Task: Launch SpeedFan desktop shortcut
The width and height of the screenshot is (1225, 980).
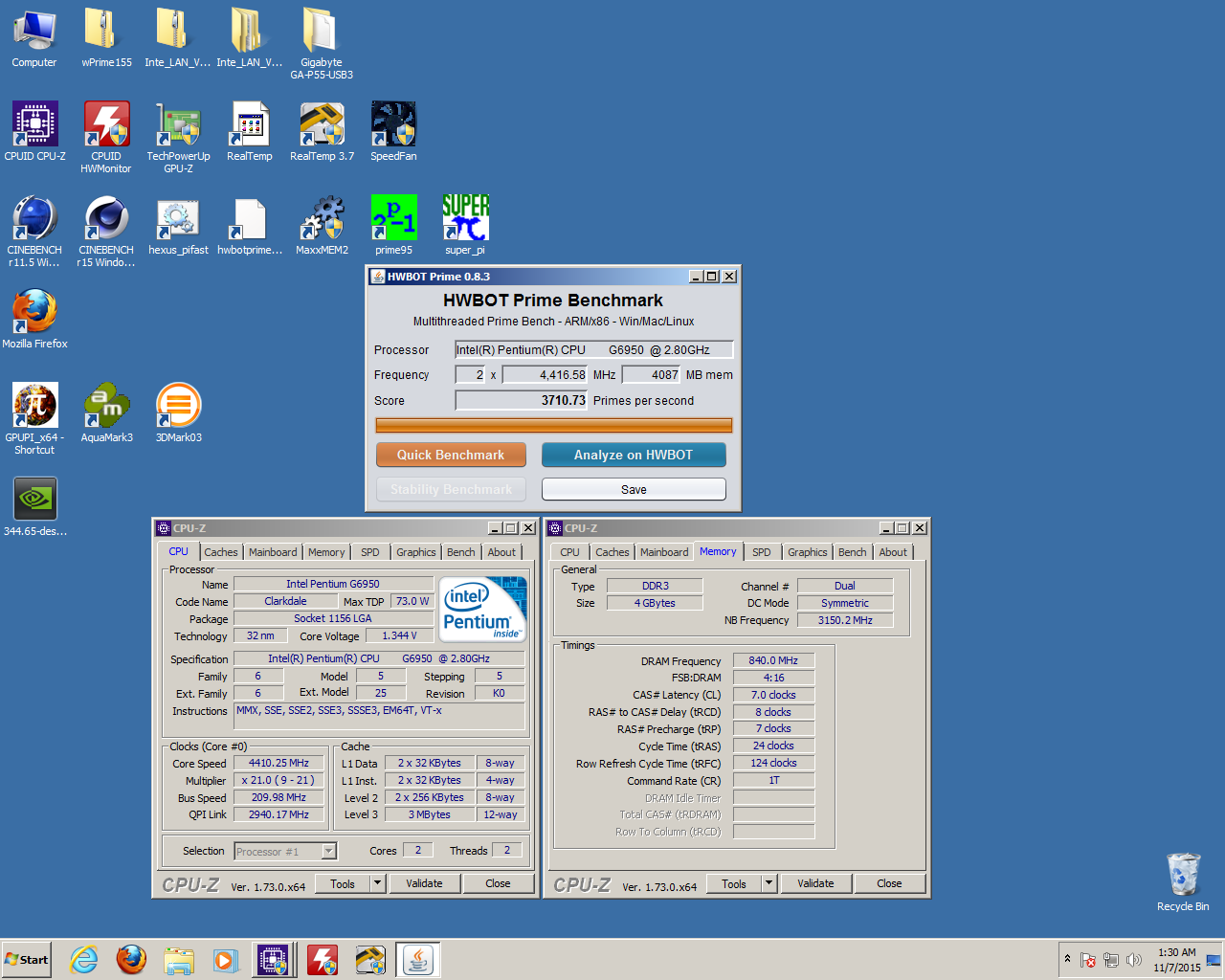Action: click(393, 132)
